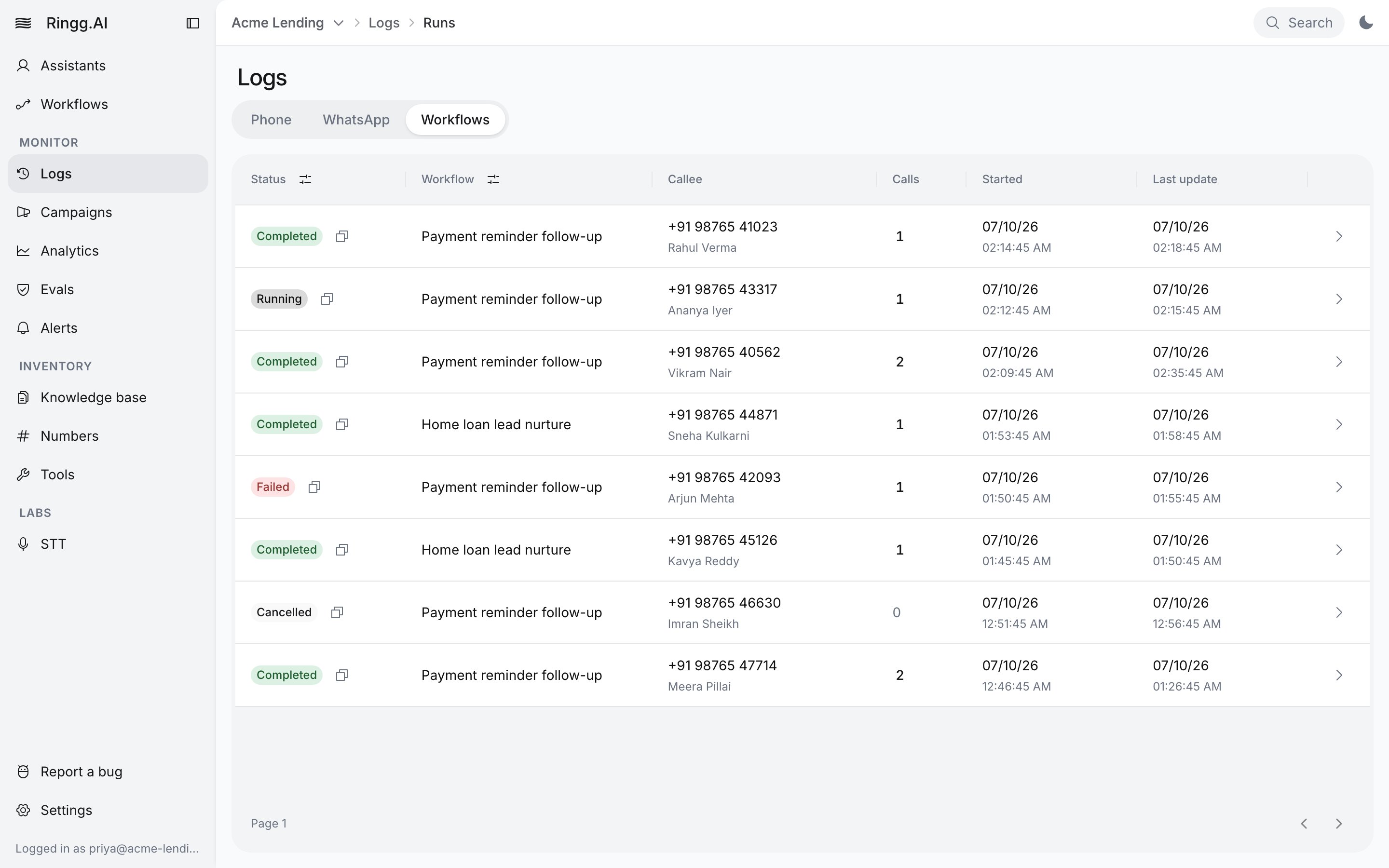This screenshot has width=1389, height=868.
Task: Open the Workflow column filter
Action: 493,179
